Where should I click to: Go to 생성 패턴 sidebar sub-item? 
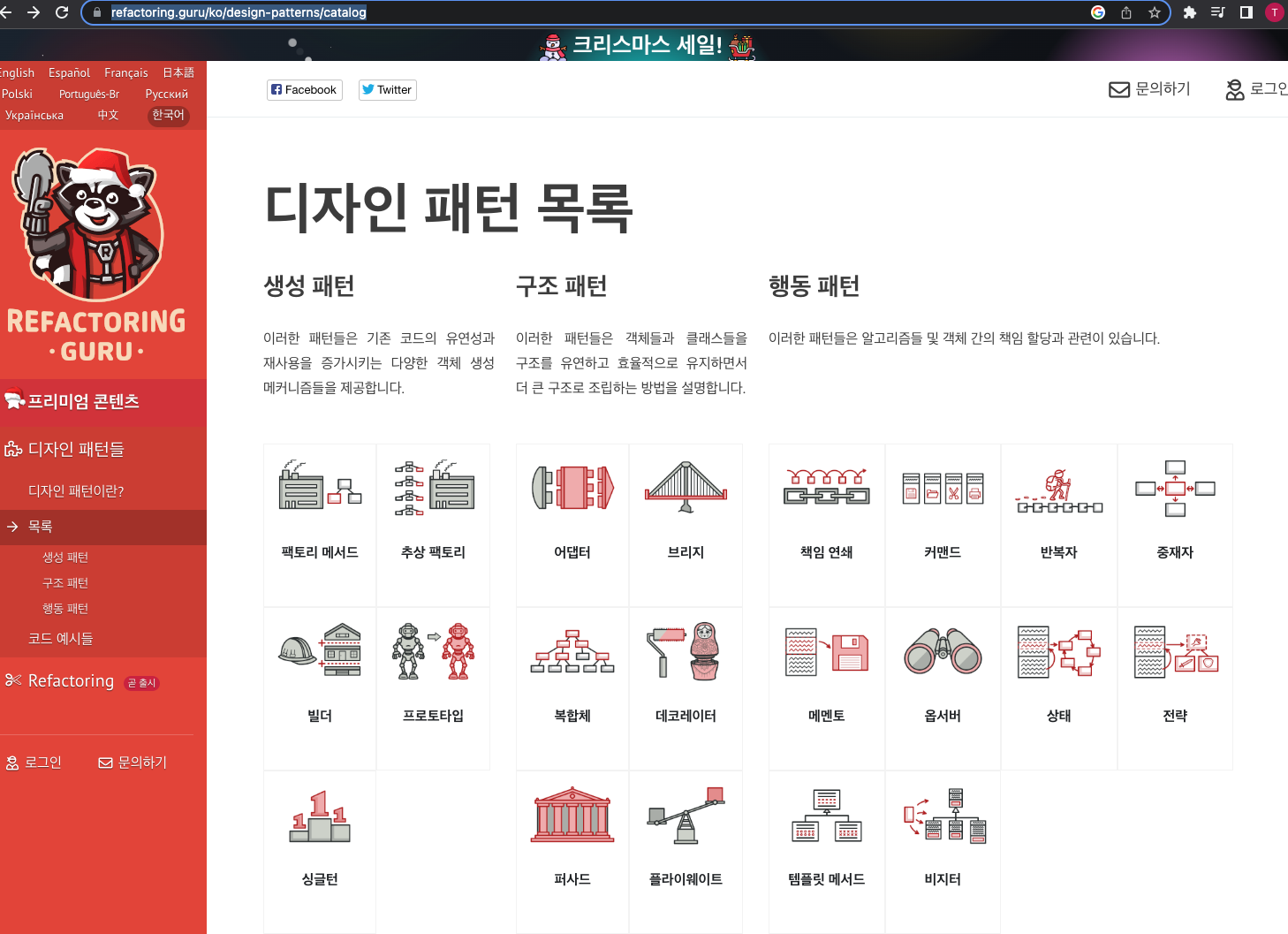[x=65, y=558]
